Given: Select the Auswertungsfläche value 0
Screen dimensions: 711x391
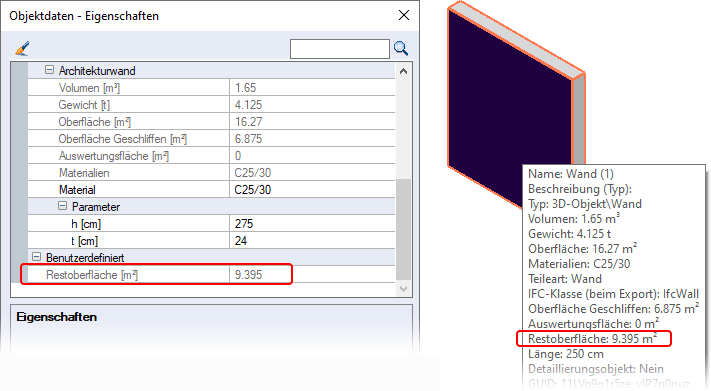Looking at the screenshot, I should point(238,156).
